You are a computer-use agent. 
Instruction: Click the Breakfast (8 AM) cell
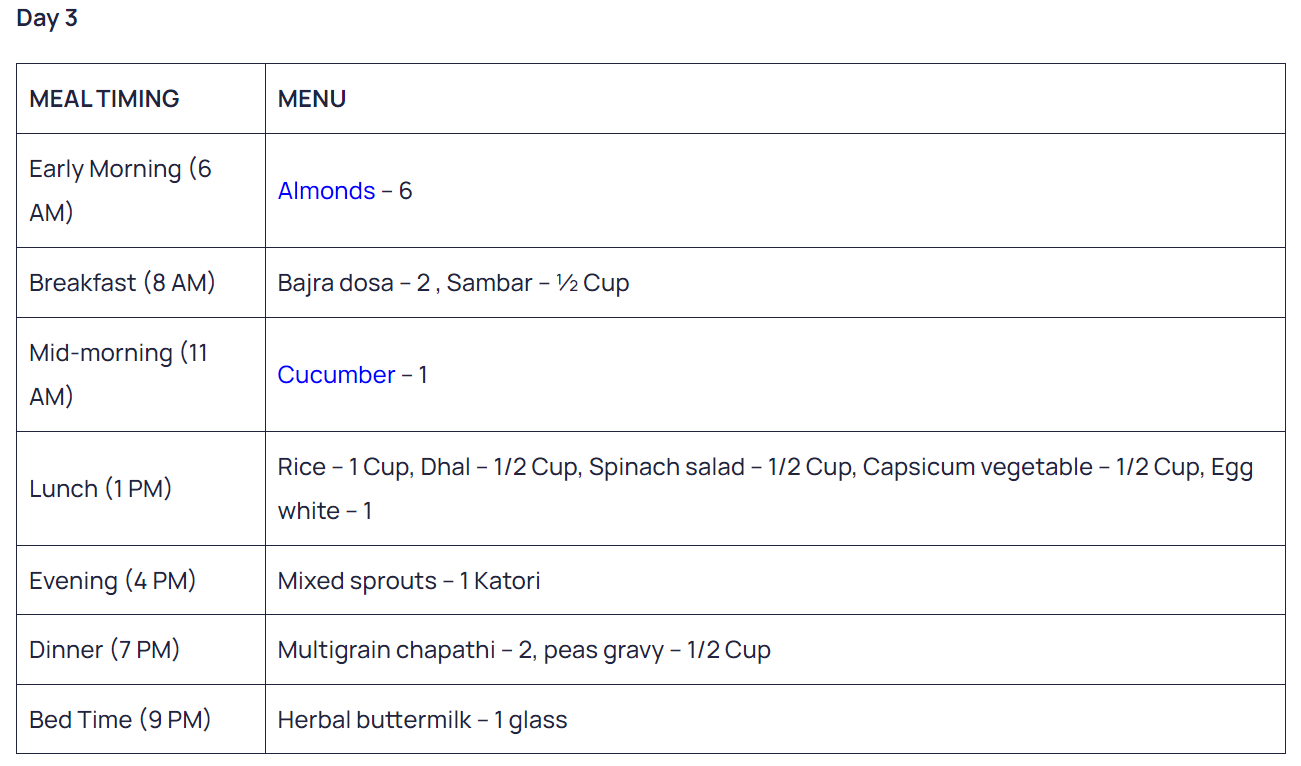141,283
